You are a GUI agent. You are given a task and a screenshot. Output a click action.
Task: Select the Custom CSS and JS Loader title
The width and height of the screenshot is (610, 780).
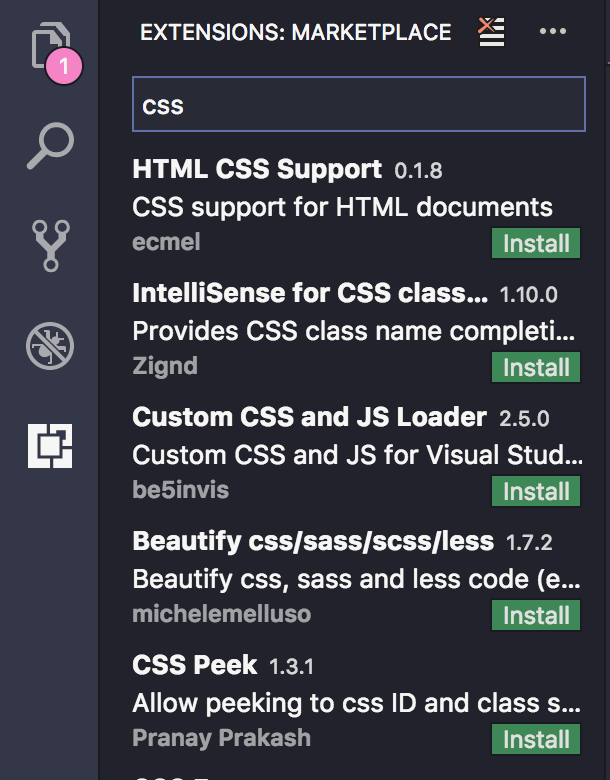click(x=309, y=417)
